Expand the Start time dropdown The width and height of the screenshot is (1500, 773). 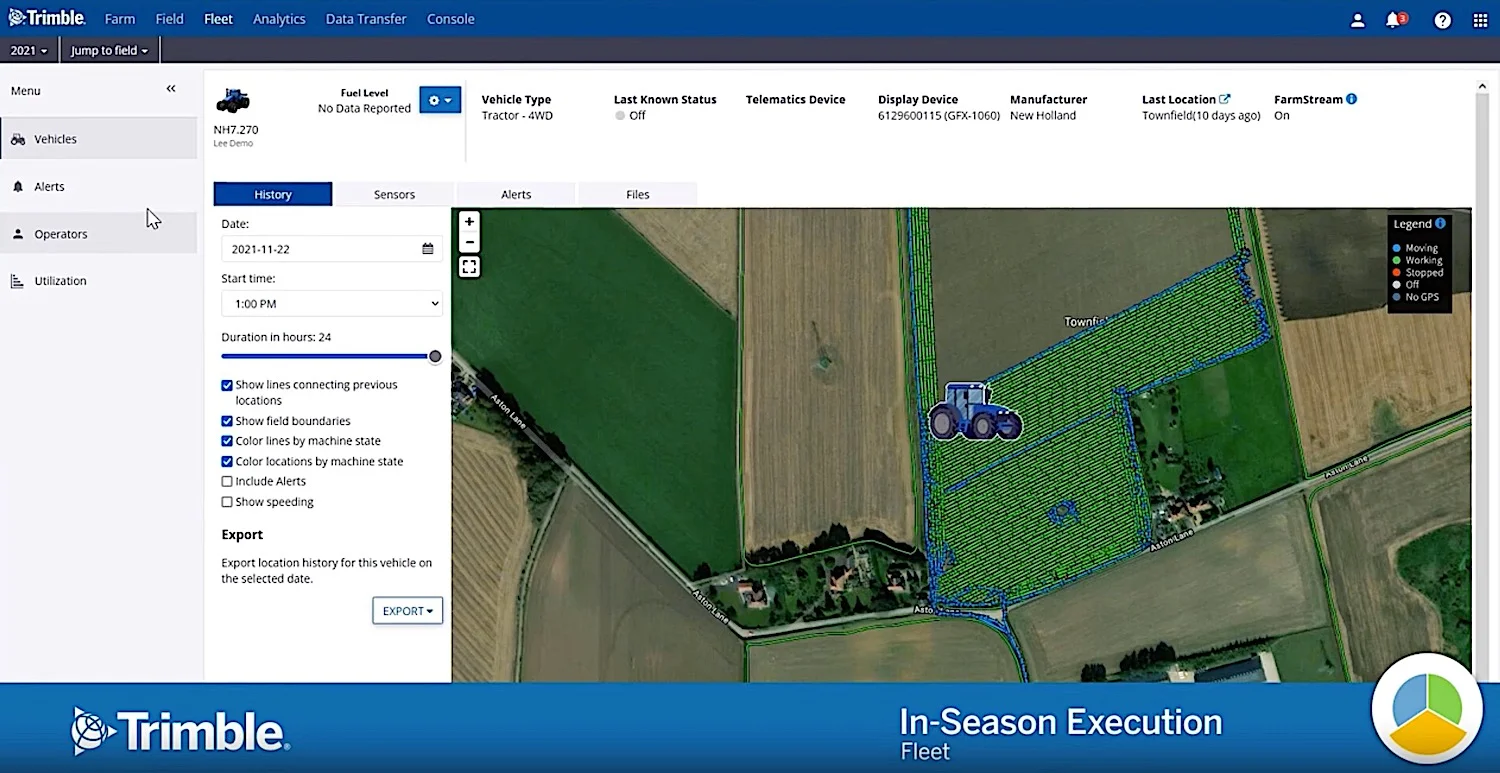331,303
